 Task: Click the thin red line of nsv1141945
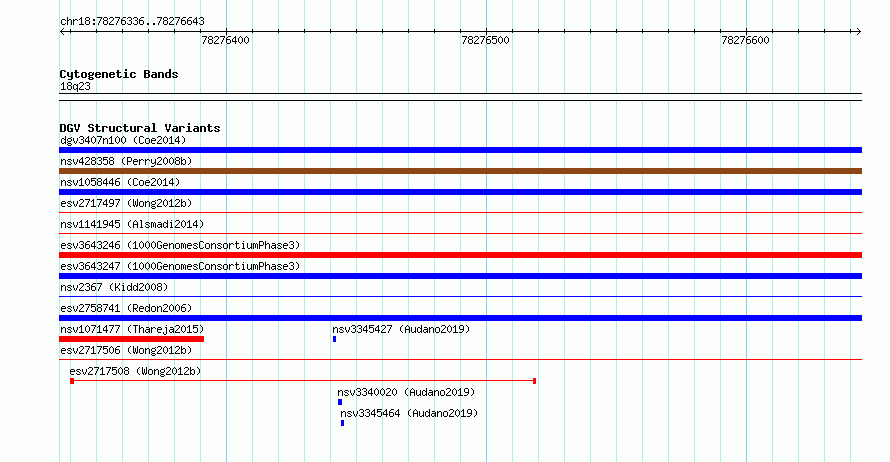pyautogui.click(x=460, y=234)
